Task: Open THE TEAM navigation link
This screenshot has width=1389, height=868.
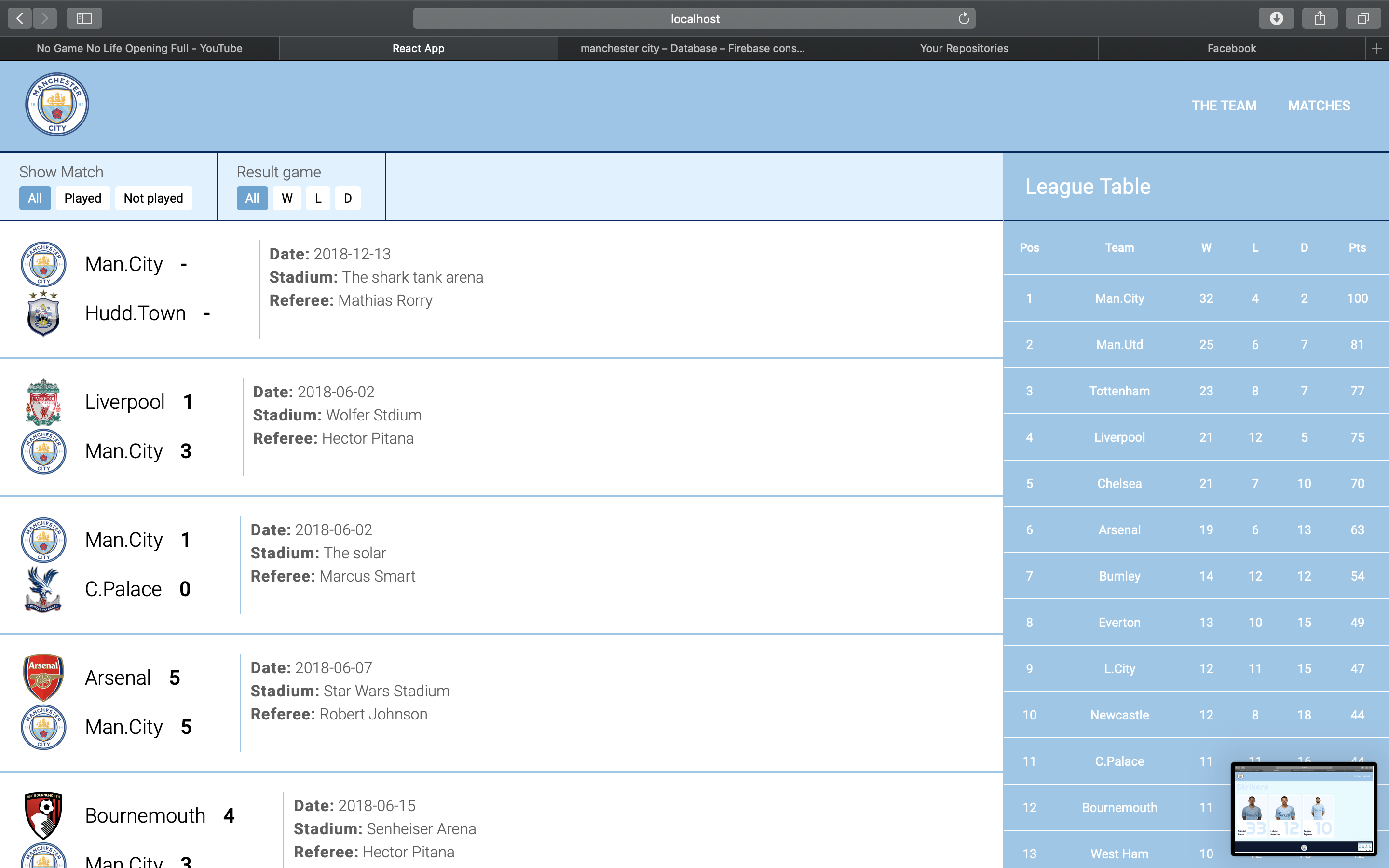Action: pos(1224,106)
